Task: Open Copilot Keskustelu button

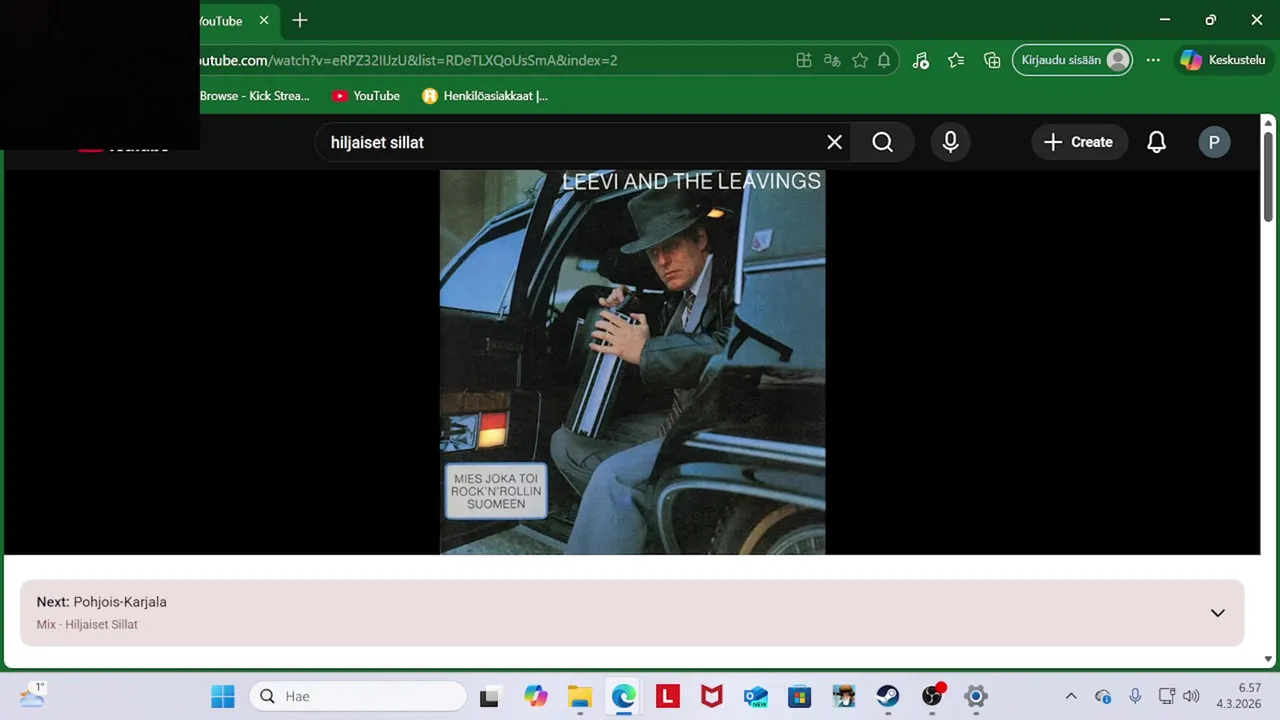Action: (x=1222, y=60)
